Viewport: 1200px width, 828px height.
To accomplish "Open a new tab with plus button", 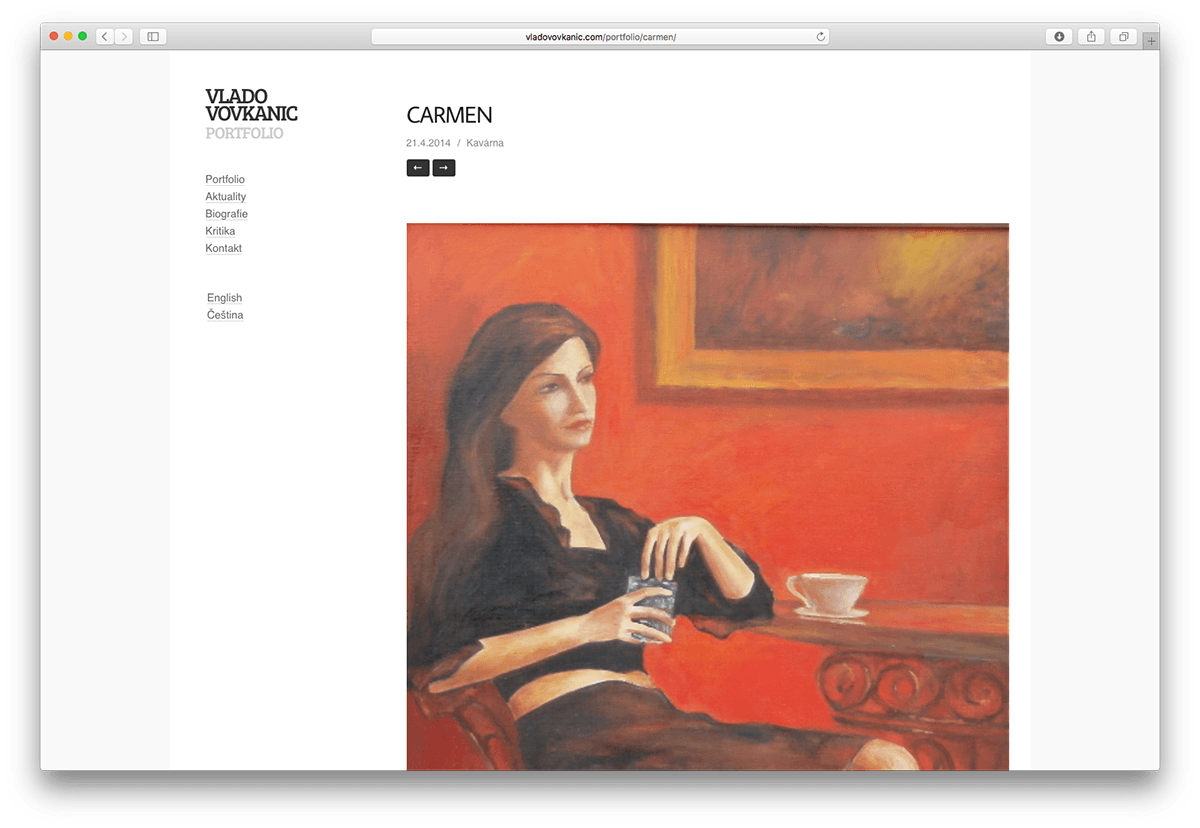I will pos(1151,41).
